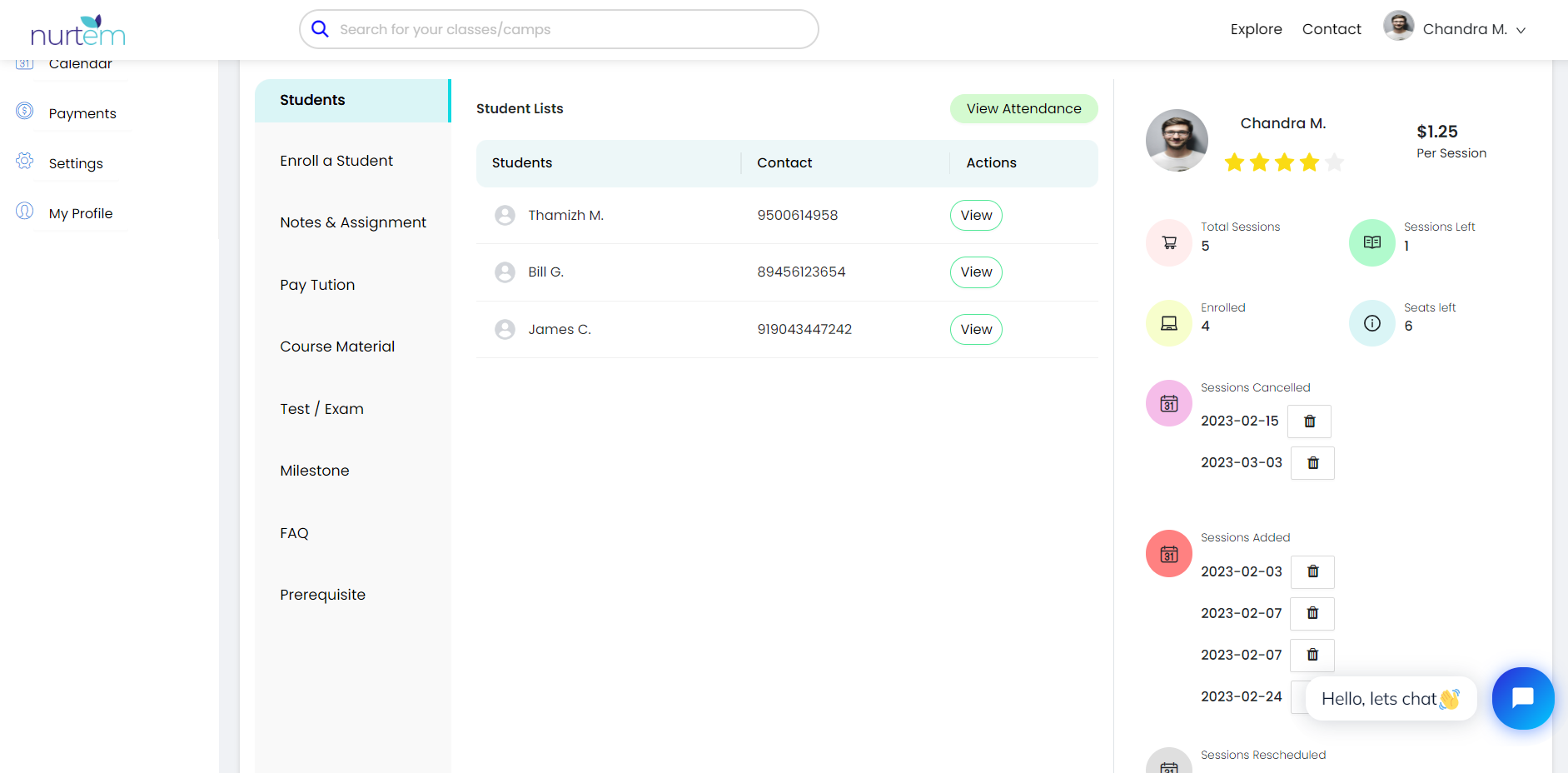1568x773 pixels.
Task: Open the blue chat bubble widget
Action: [1522, 698]
